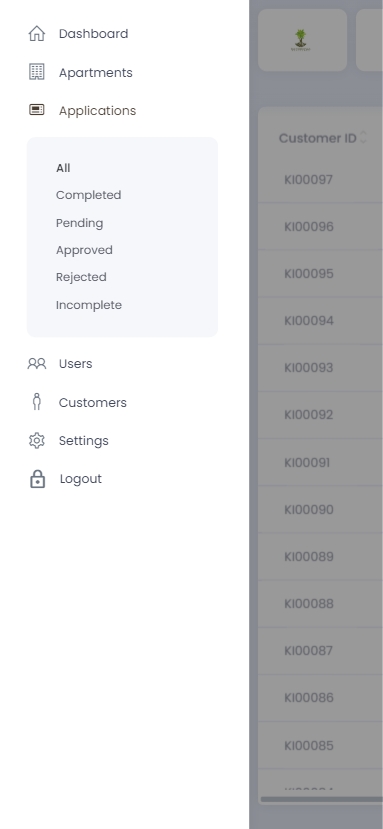
Task: Sort the table by Customer ID arrows
Action: click(363, 137)
